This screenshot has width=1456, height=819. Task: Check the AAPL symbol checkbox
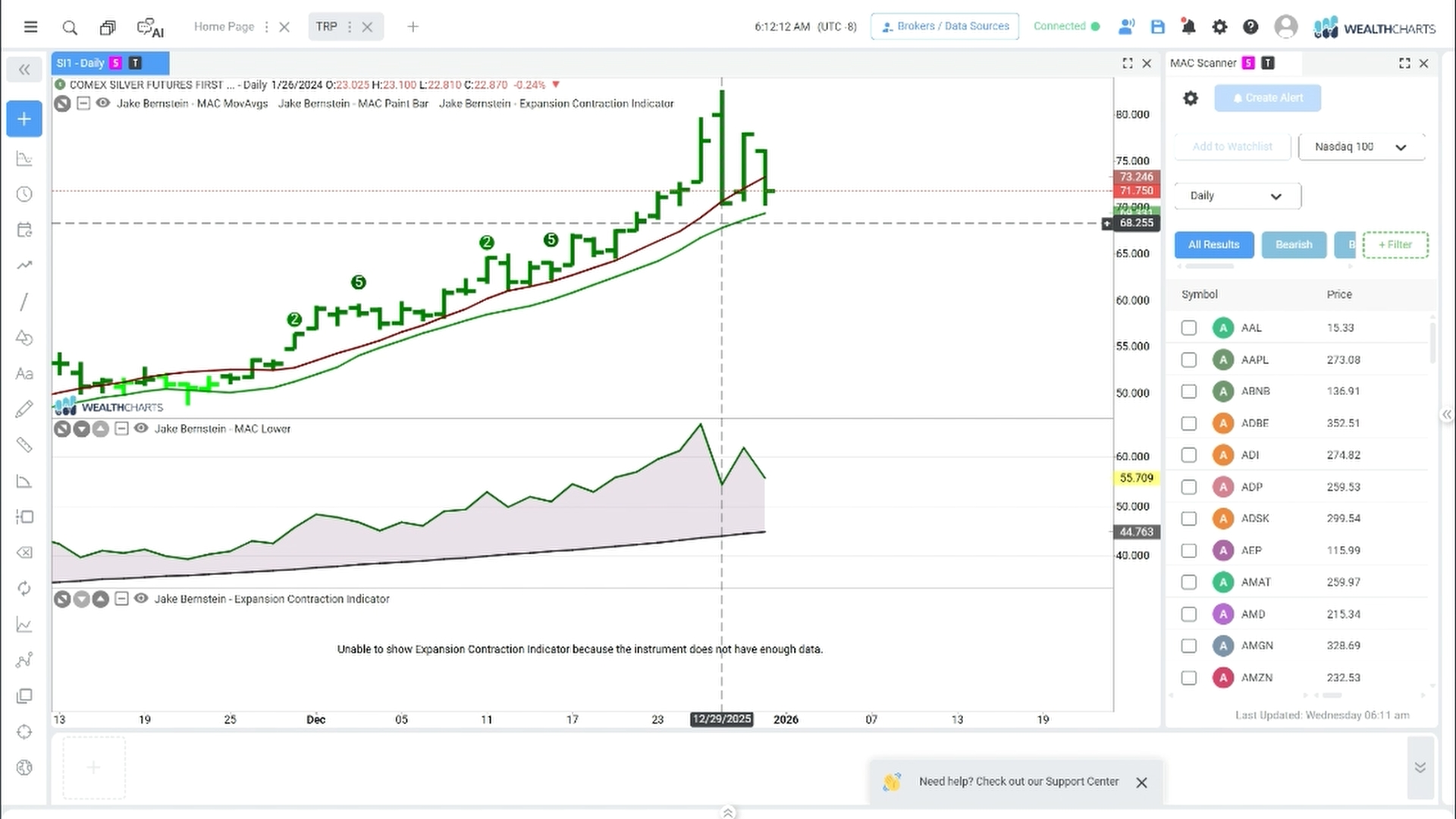pos(1188,359)
